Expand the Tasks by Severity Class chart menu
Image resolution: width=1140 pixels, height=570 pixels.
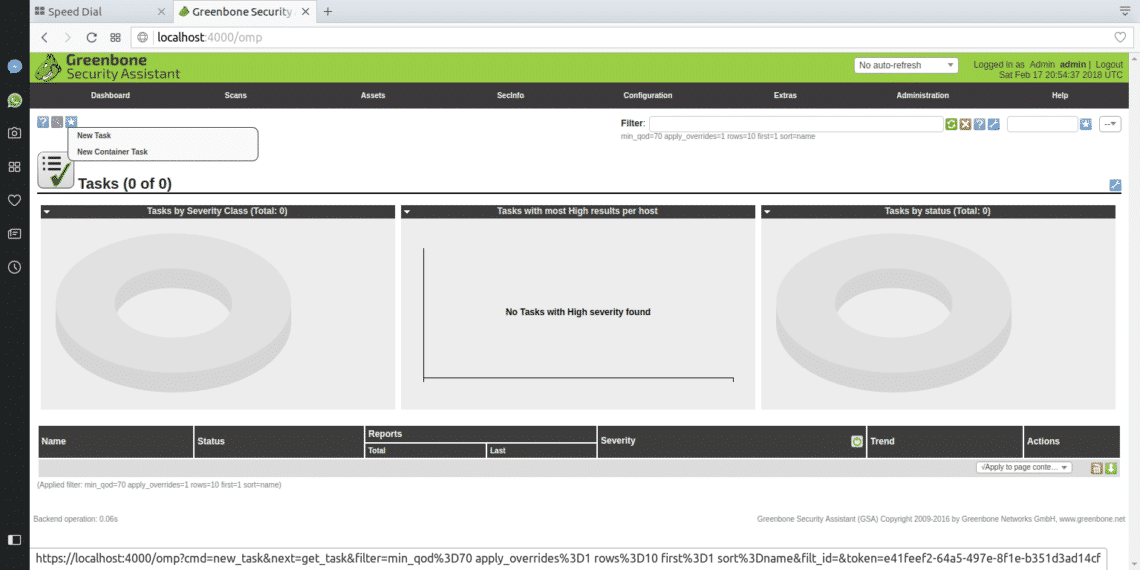point(47,212)
